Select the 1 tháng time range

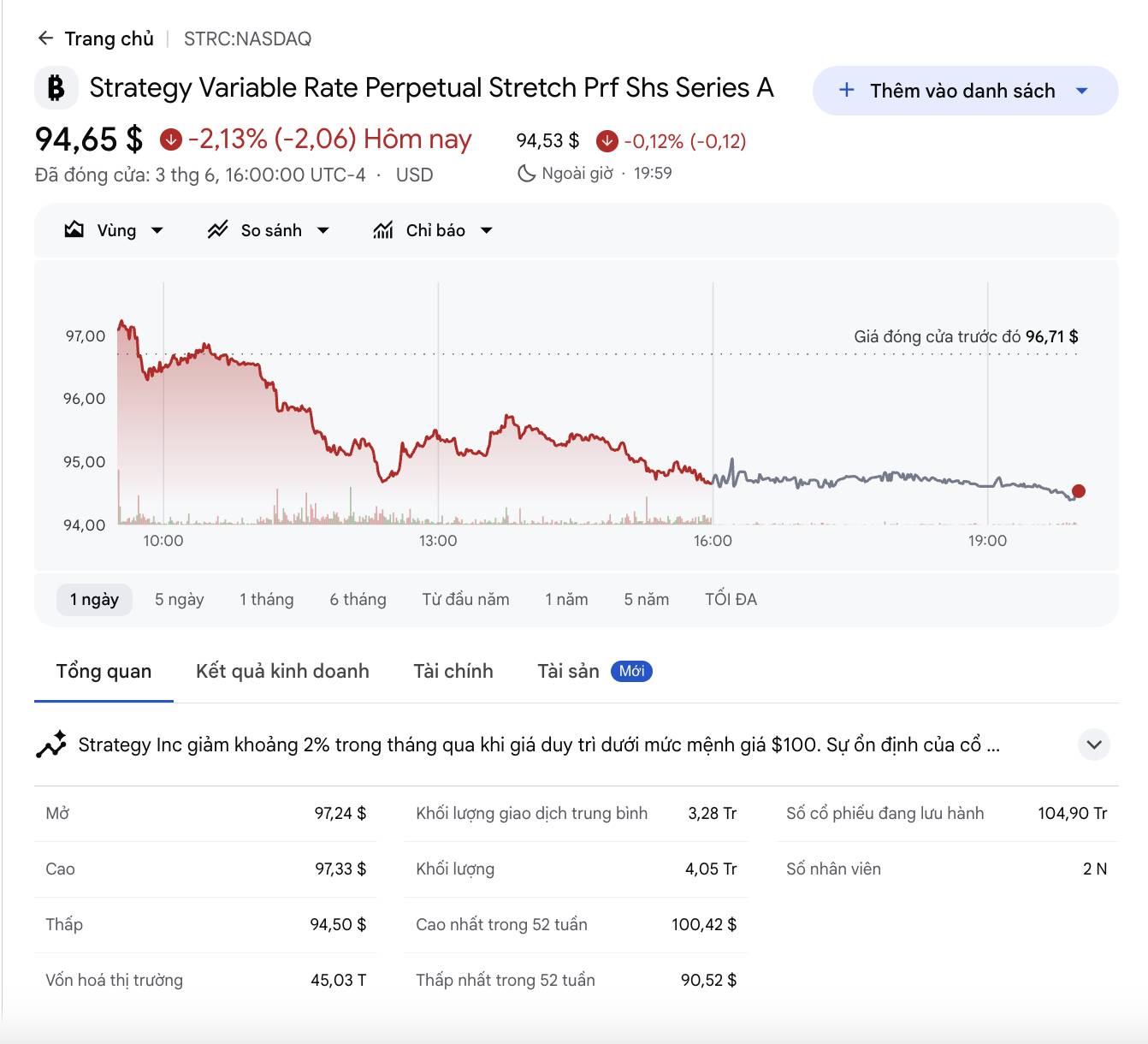pyautogui.click(x=267, y=599)
